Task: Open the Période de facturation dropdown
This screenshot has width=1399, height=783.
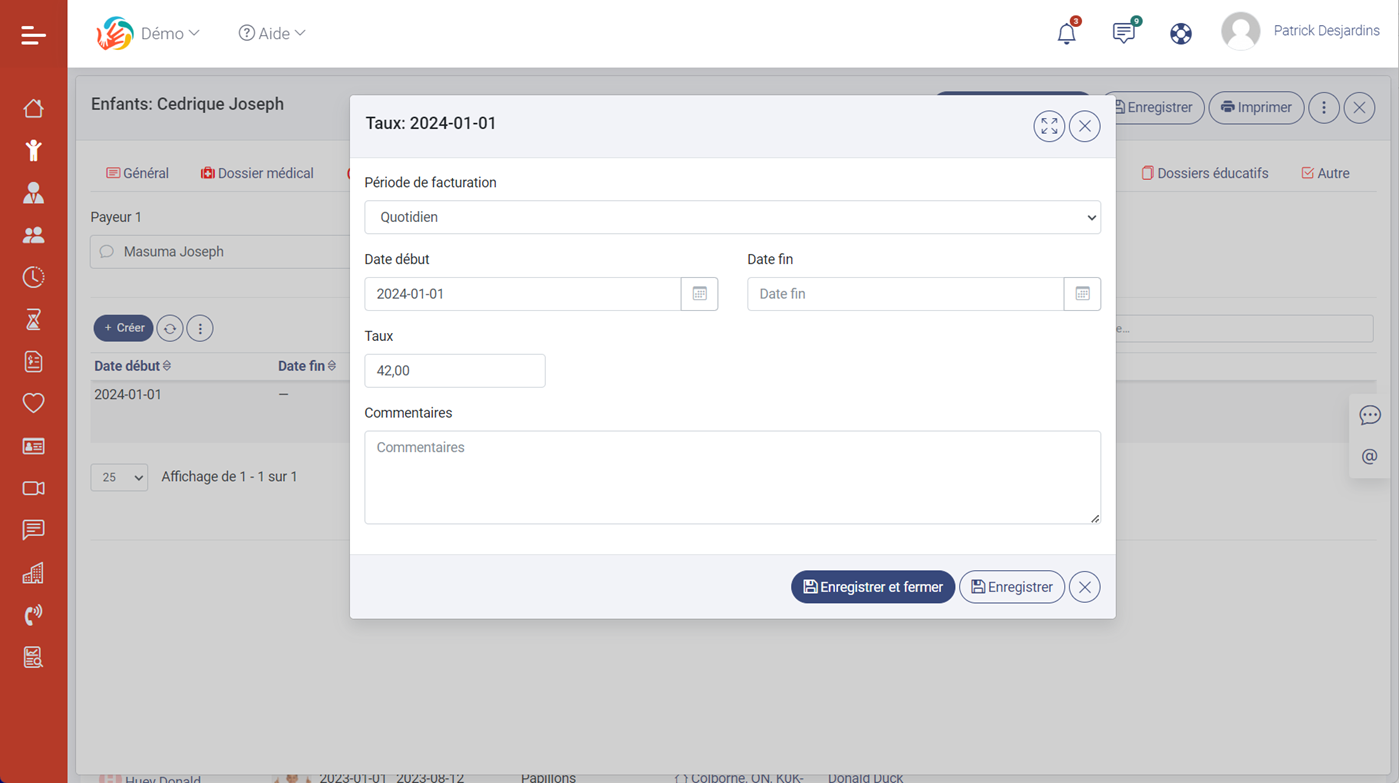Action: (x=732, y=217)
